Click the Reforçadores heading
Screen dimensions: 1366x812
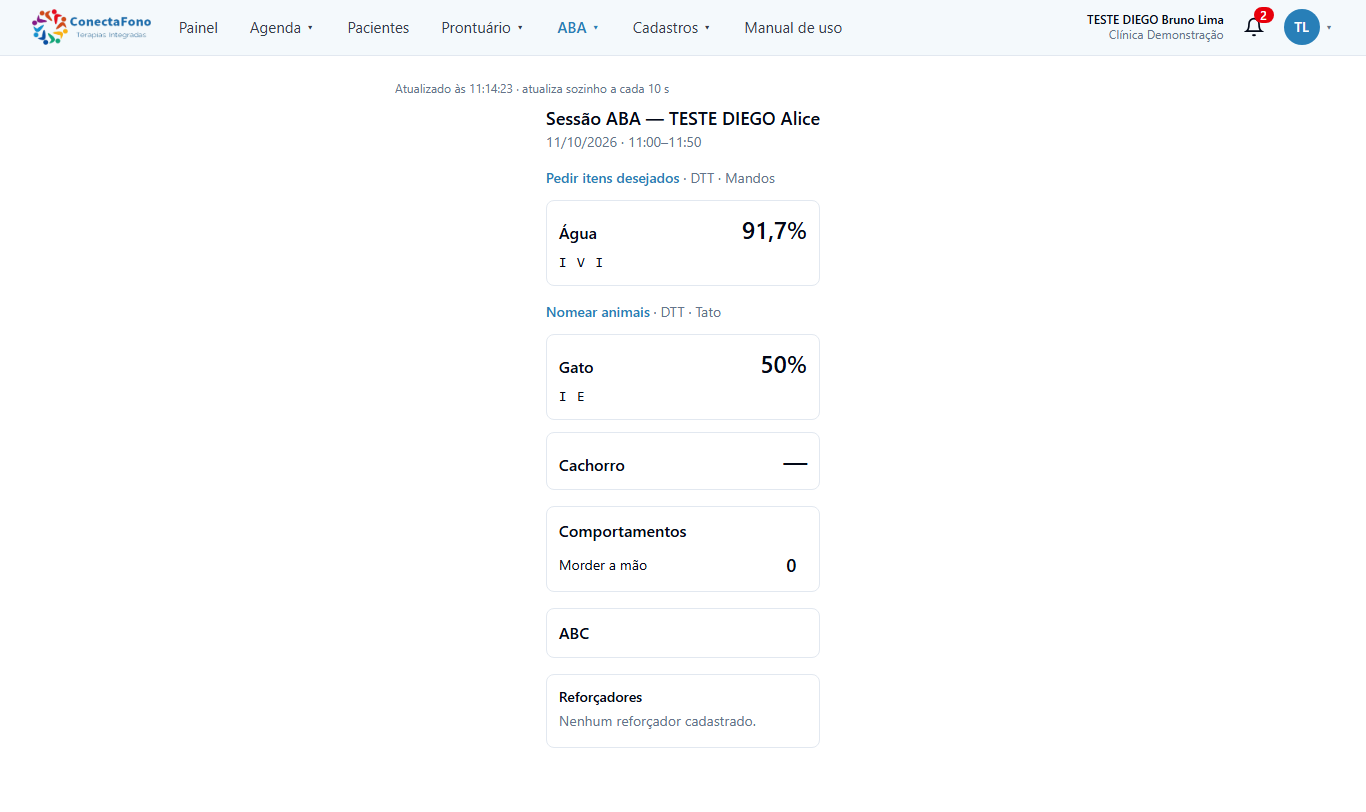coord(600,697)
